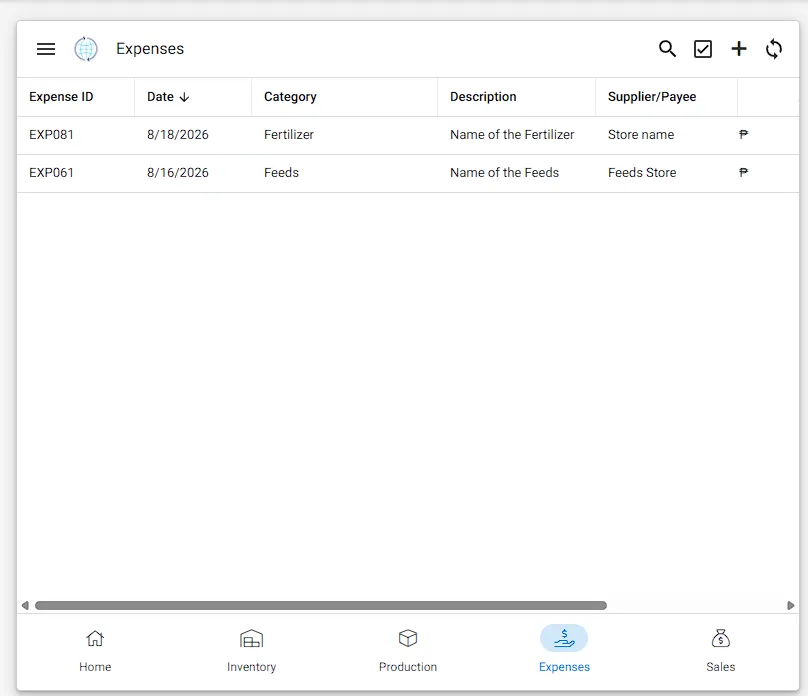Toggle multi-select checkbox icon in header
The width and height of the screenshot is (808, 696).
pyautogui.click(x=703, y=49)
